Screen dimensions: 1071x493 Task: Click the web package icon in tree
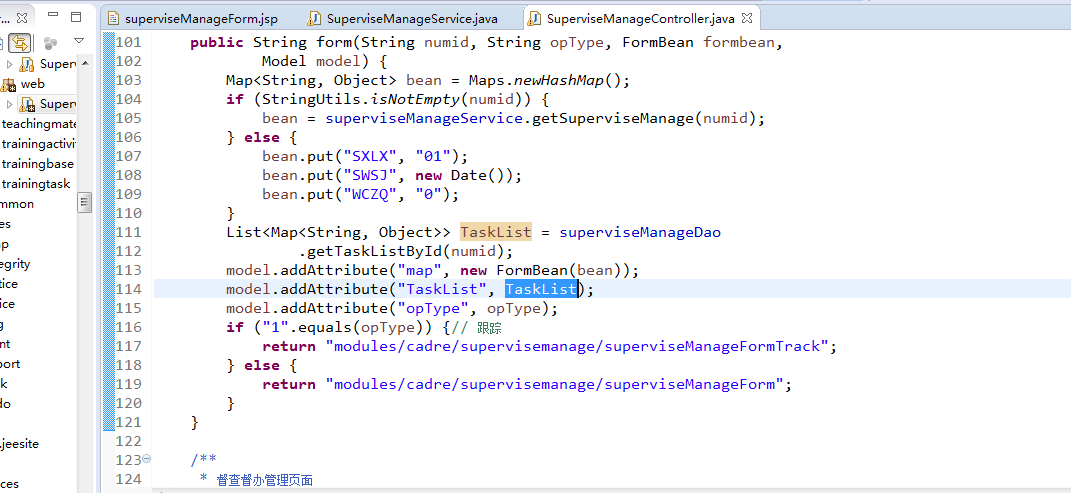coord(9,84)
